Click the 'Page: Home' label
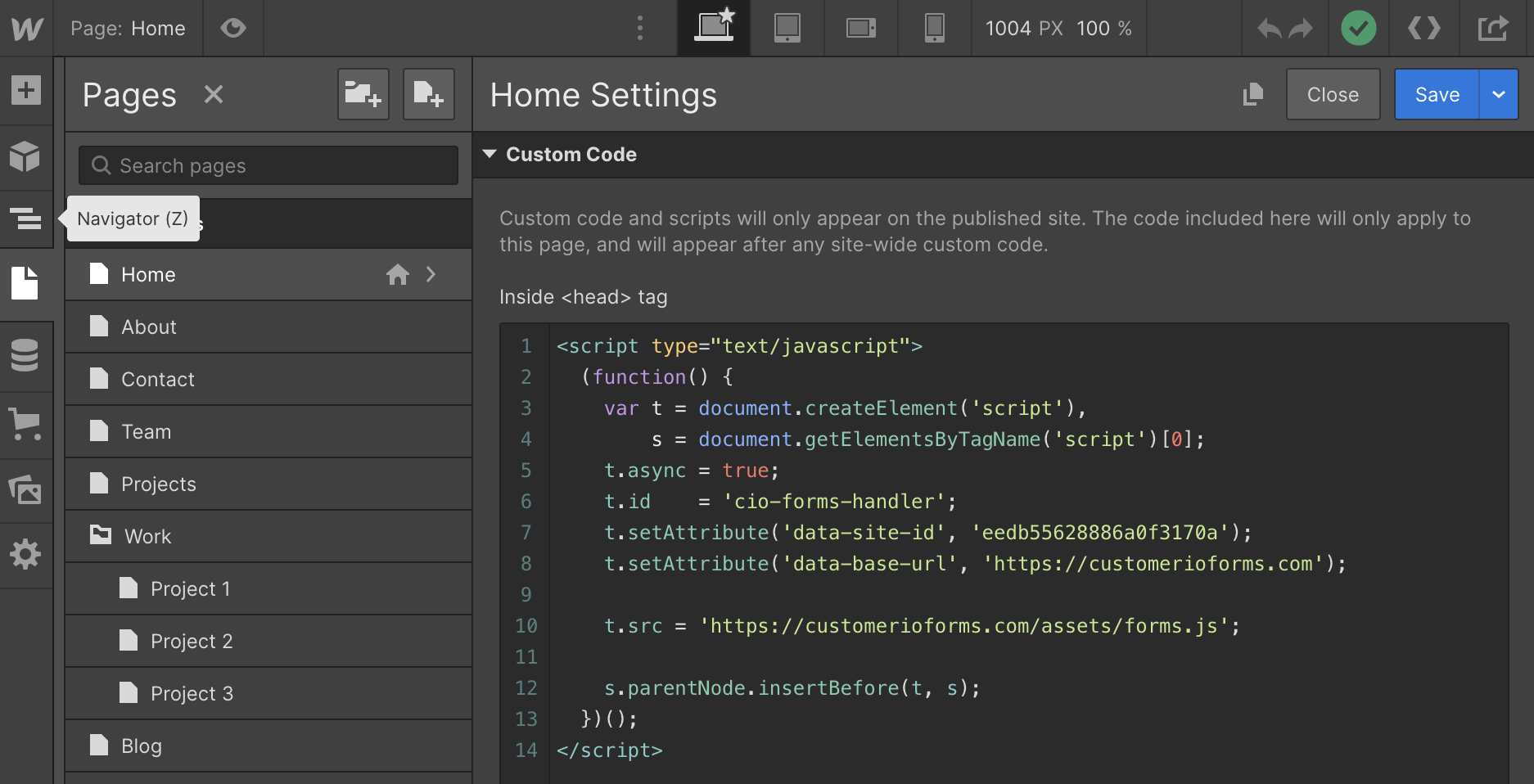The height and width of the screenshot is (784, 1534). coord(128,29)
